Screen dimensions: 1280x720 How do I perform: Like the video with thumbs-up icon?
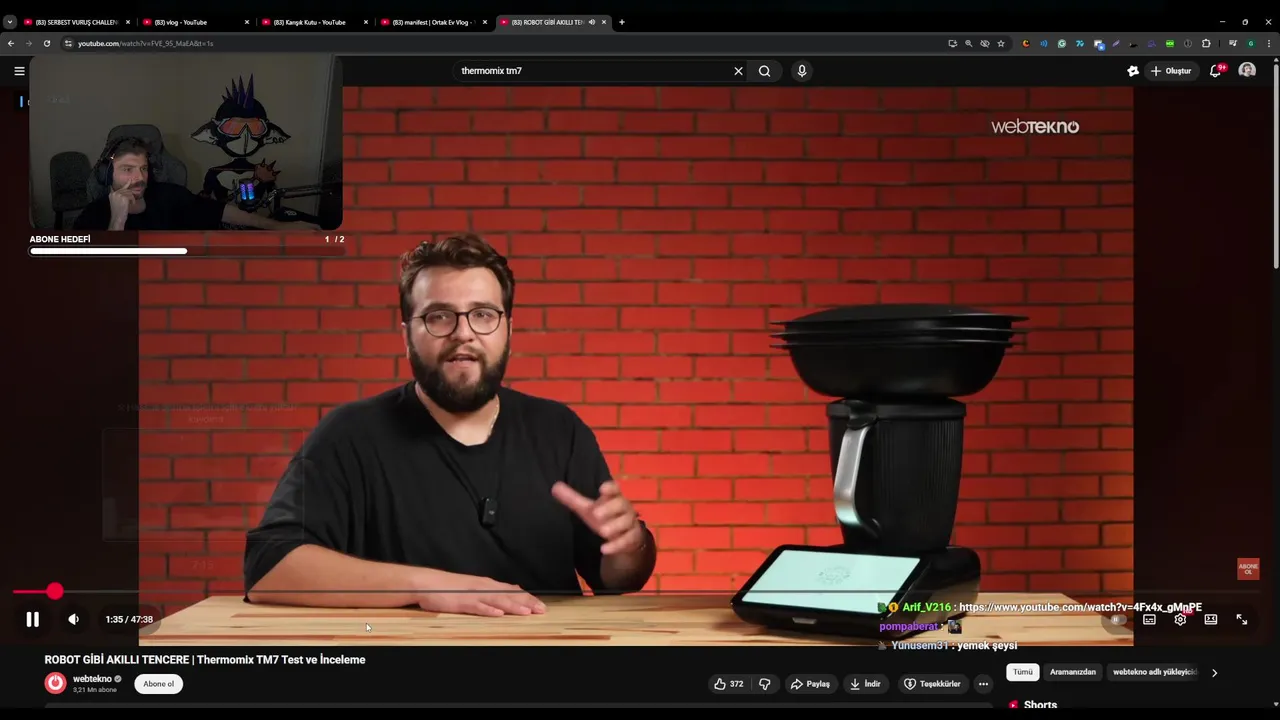tap(728, 684)
